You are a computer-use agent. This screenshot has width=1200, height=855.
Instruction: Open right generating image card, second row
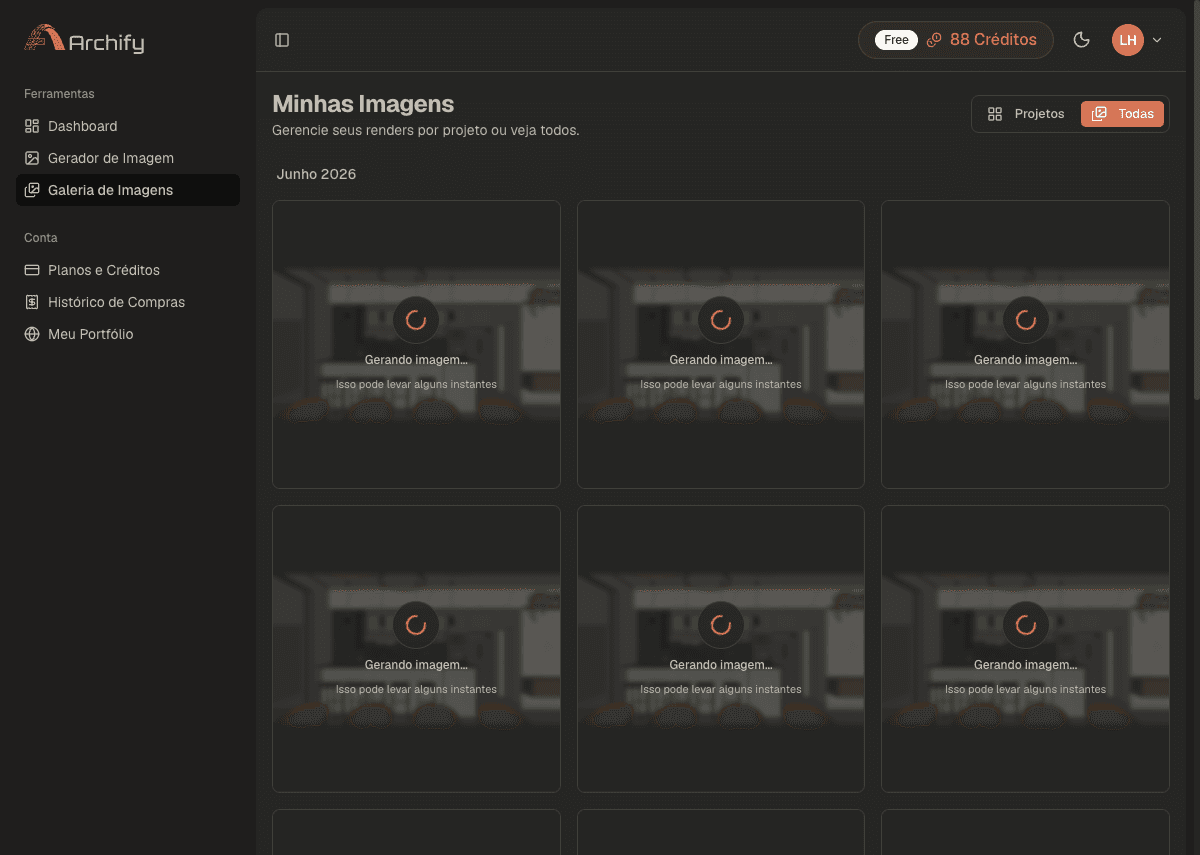tap(1025, 649)
